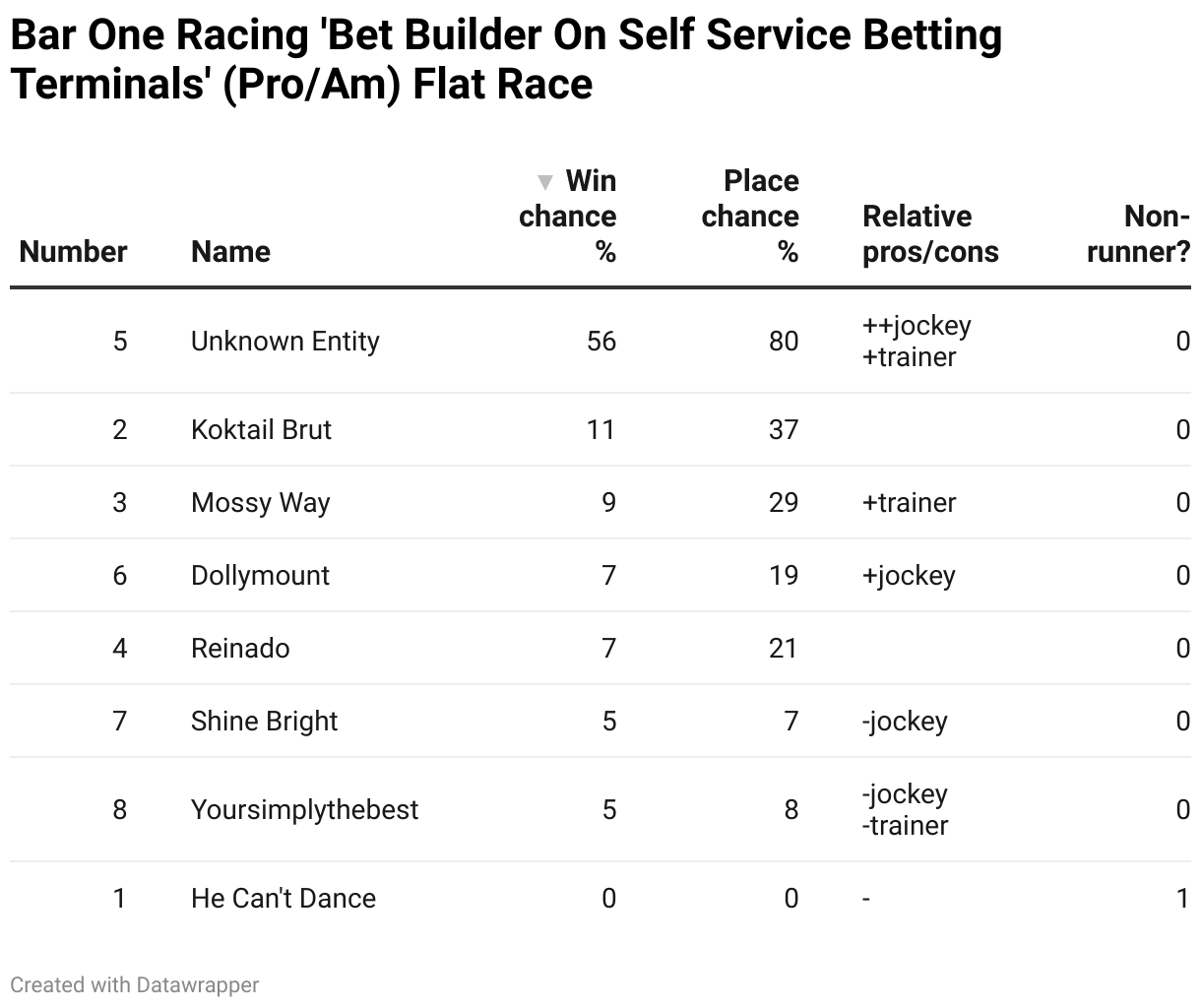The width and height of the screenshot is (1201, 1008).
Task: Sort table by Number column header
Action: click(x=73, y=252)
